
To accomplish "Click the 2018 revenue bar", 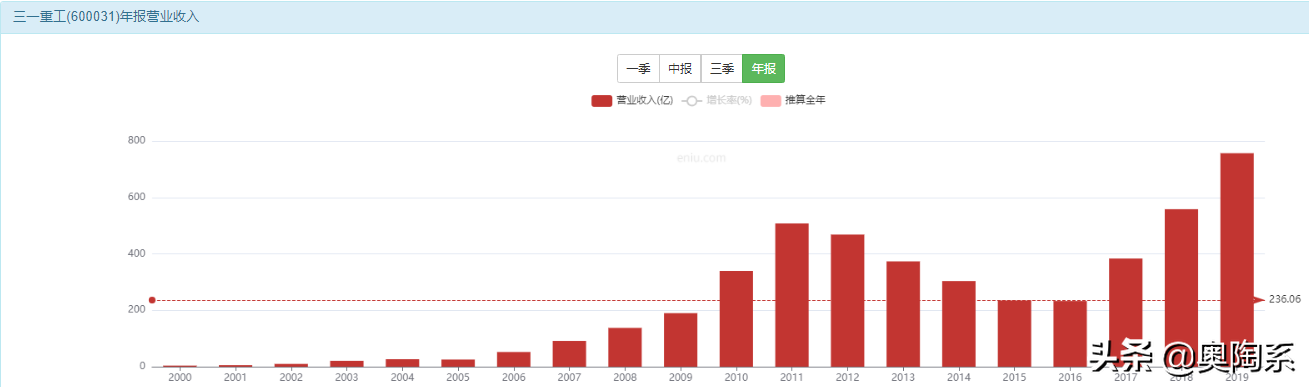I will click(x=1181, y=288).
